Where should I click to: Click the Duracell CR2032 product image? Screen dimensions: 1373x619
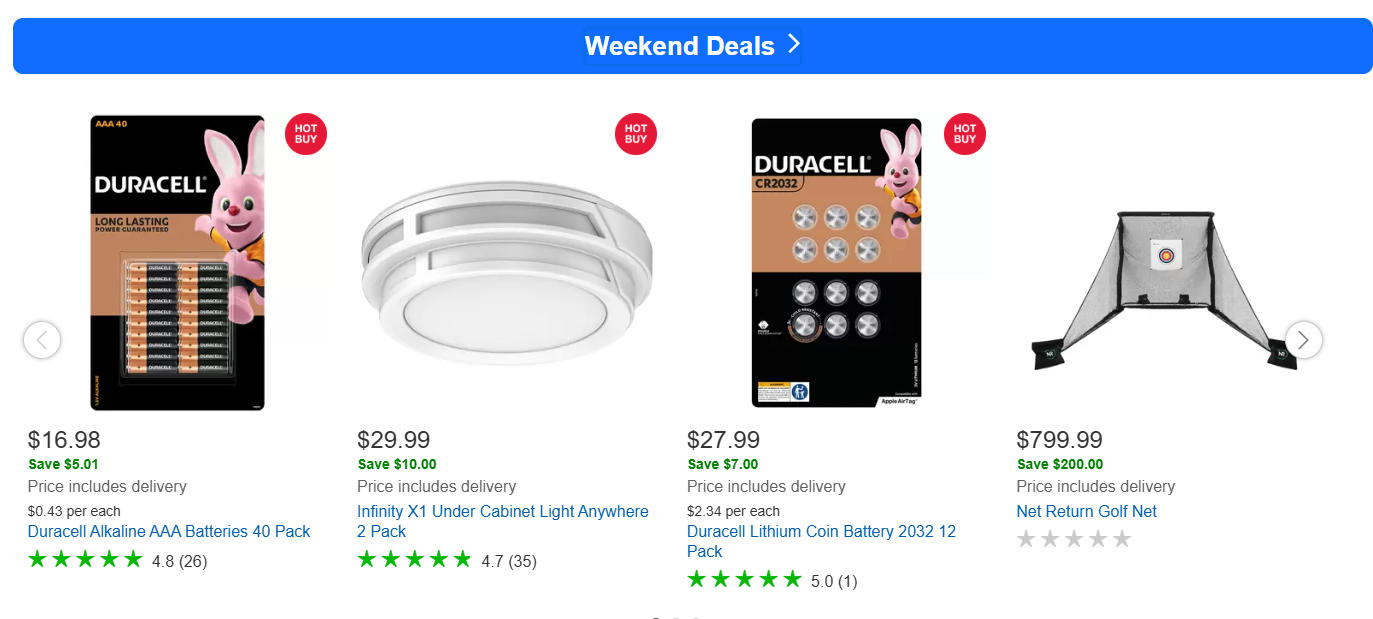tap(835, 263)
